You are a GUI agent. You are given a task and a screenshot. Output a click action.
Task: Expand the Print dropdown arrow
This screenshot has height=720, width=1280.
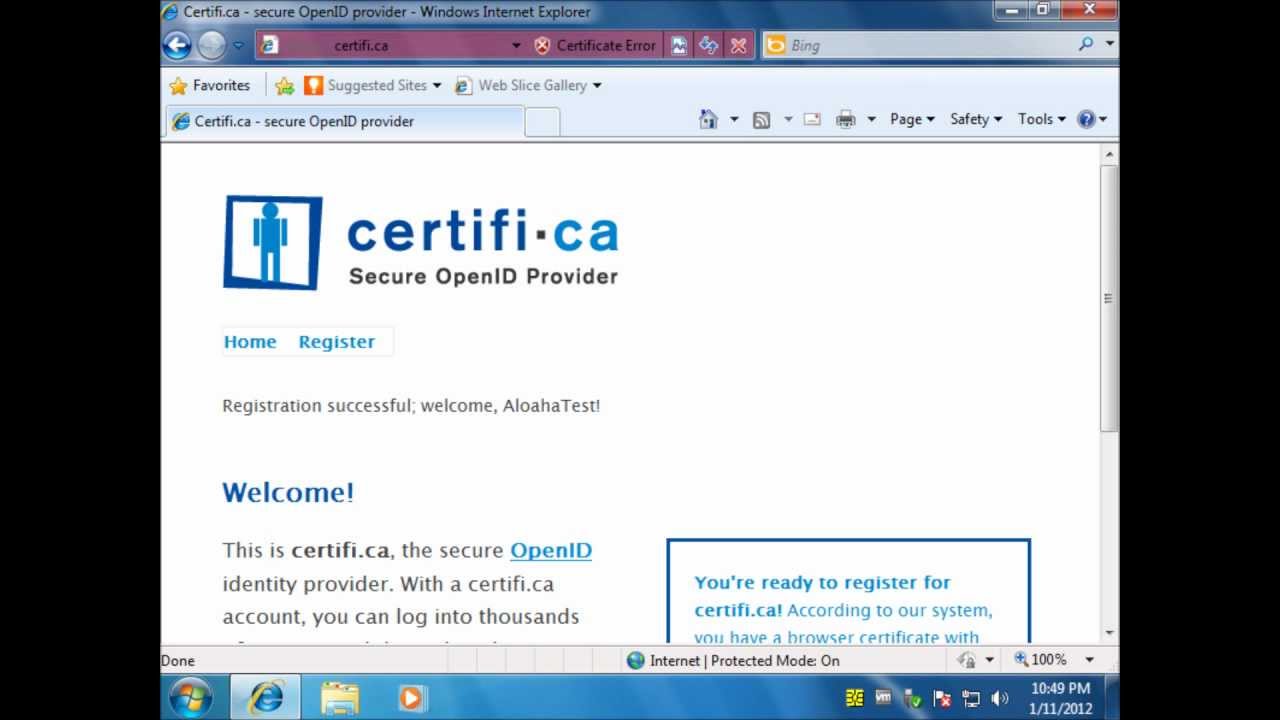click(x=871, y=120)
